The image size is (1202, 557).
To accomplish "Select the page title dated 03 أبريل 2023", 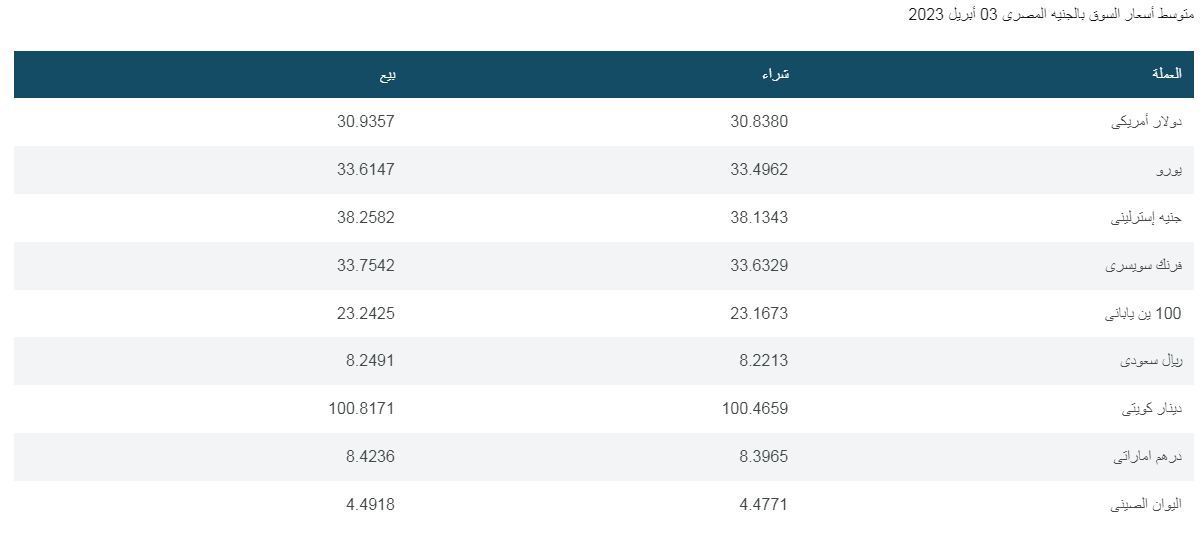I will tap(1050, 14).
